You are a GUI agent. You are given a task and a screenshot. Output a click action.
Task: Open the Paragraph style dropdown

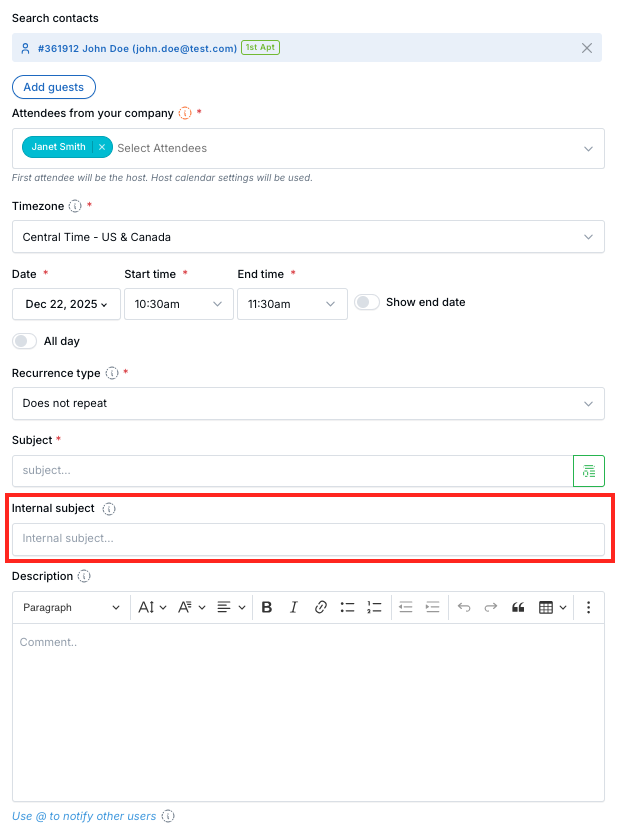[70, 607]
